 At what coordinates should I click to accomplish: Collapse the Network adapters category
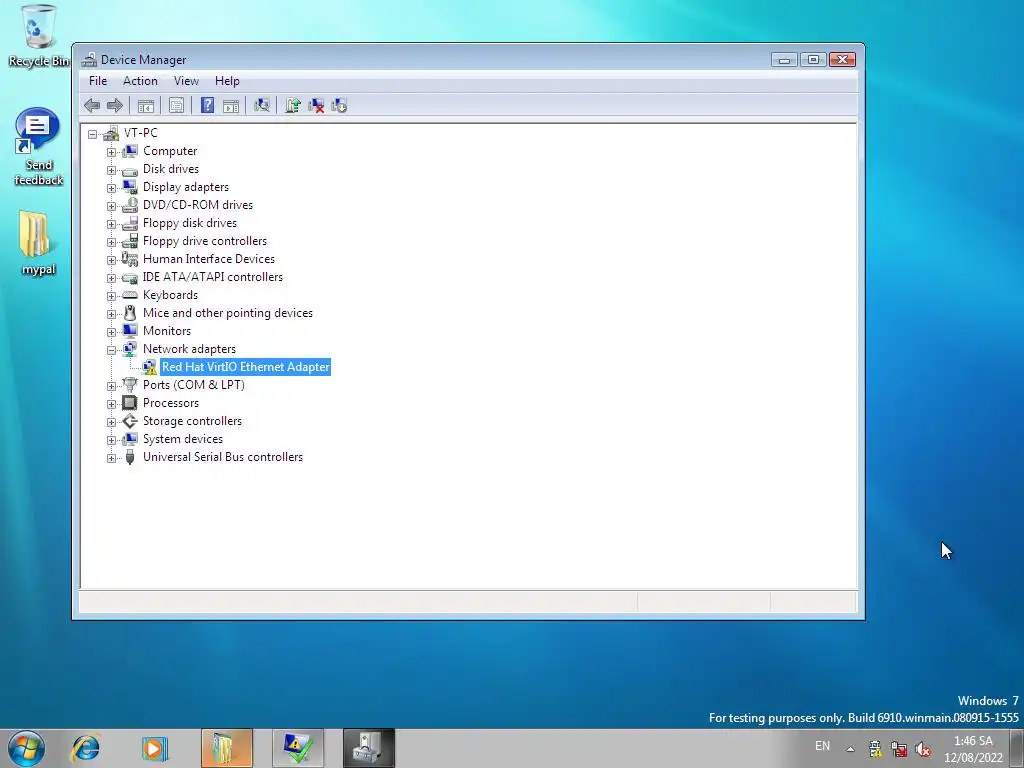point(112,350)
